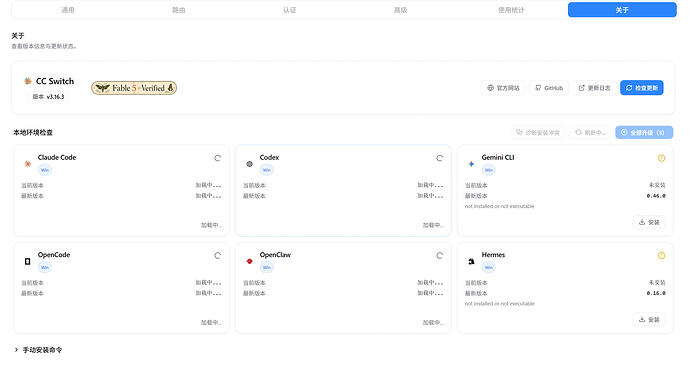Run 诊断安装冲突 diagnosis

point(538,132)
